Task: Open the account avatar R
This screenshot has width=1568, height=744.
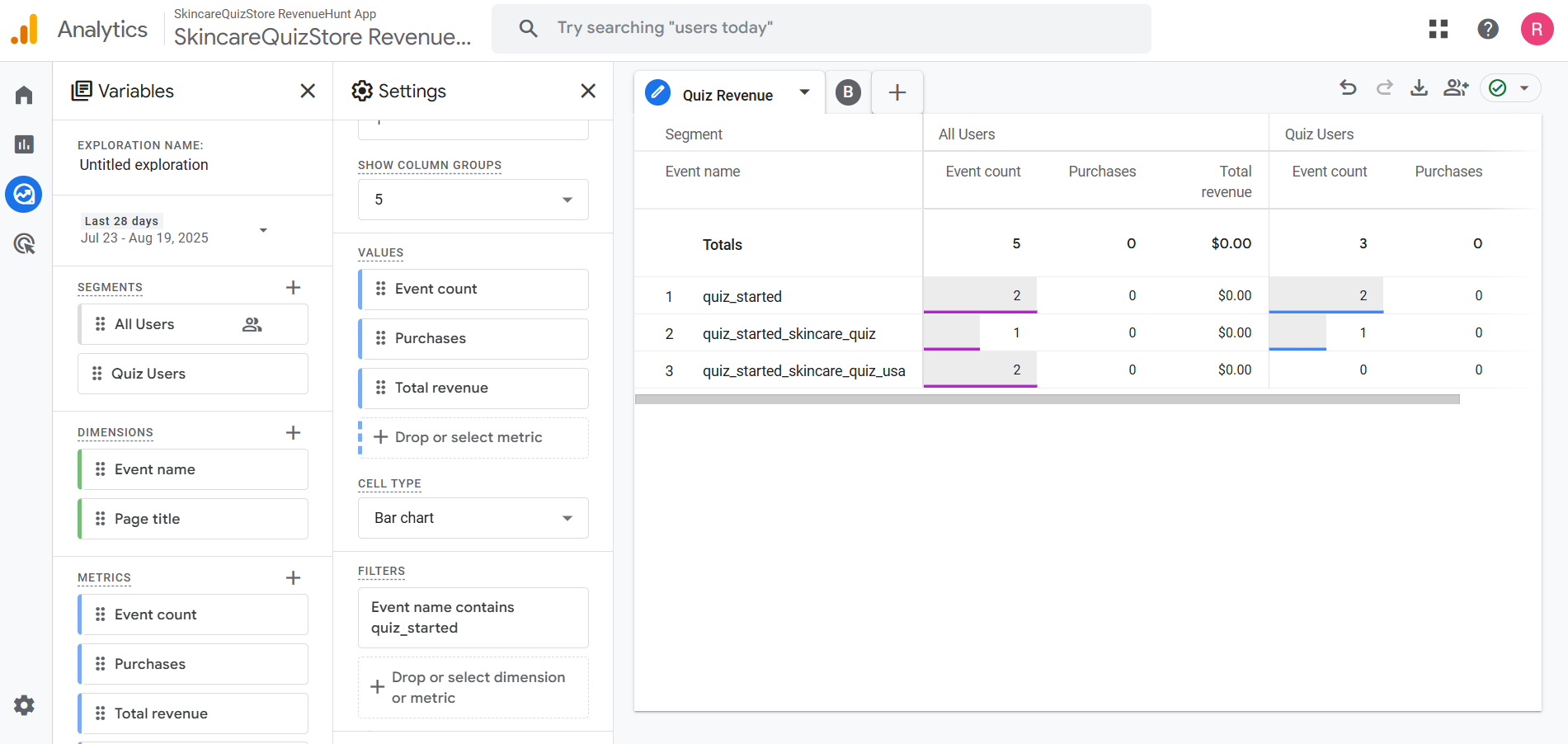Action: tap(1537, 29)
